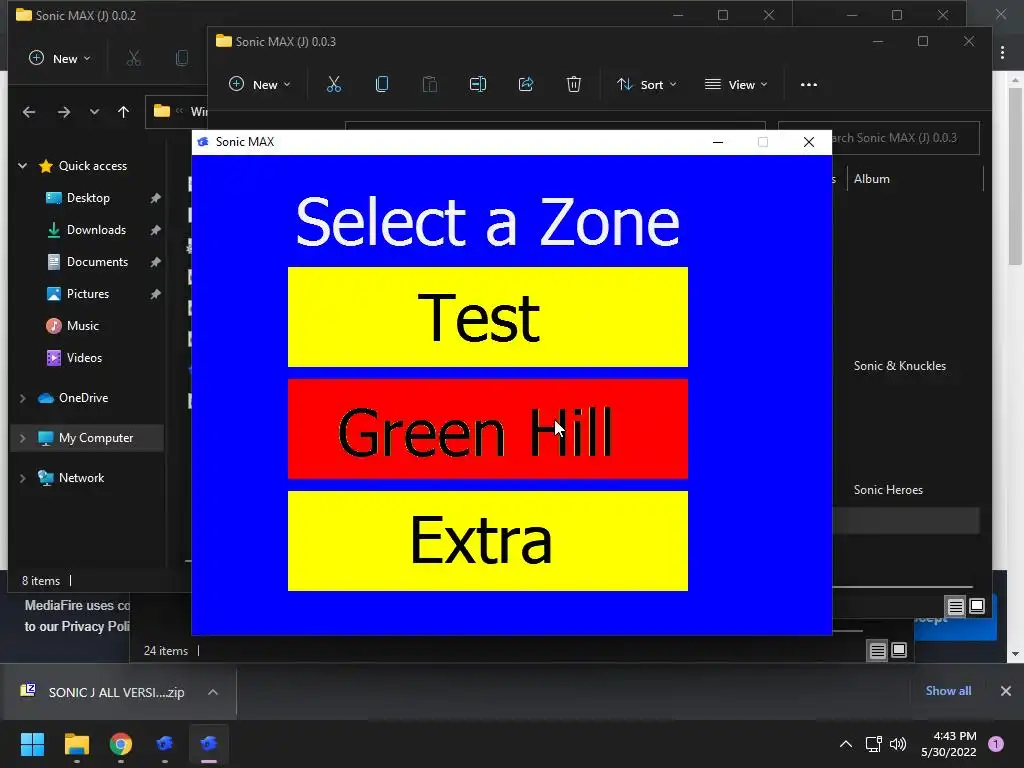
Task: Switch 0.0.3 window to details view
Action: click(x=955, y=607)
